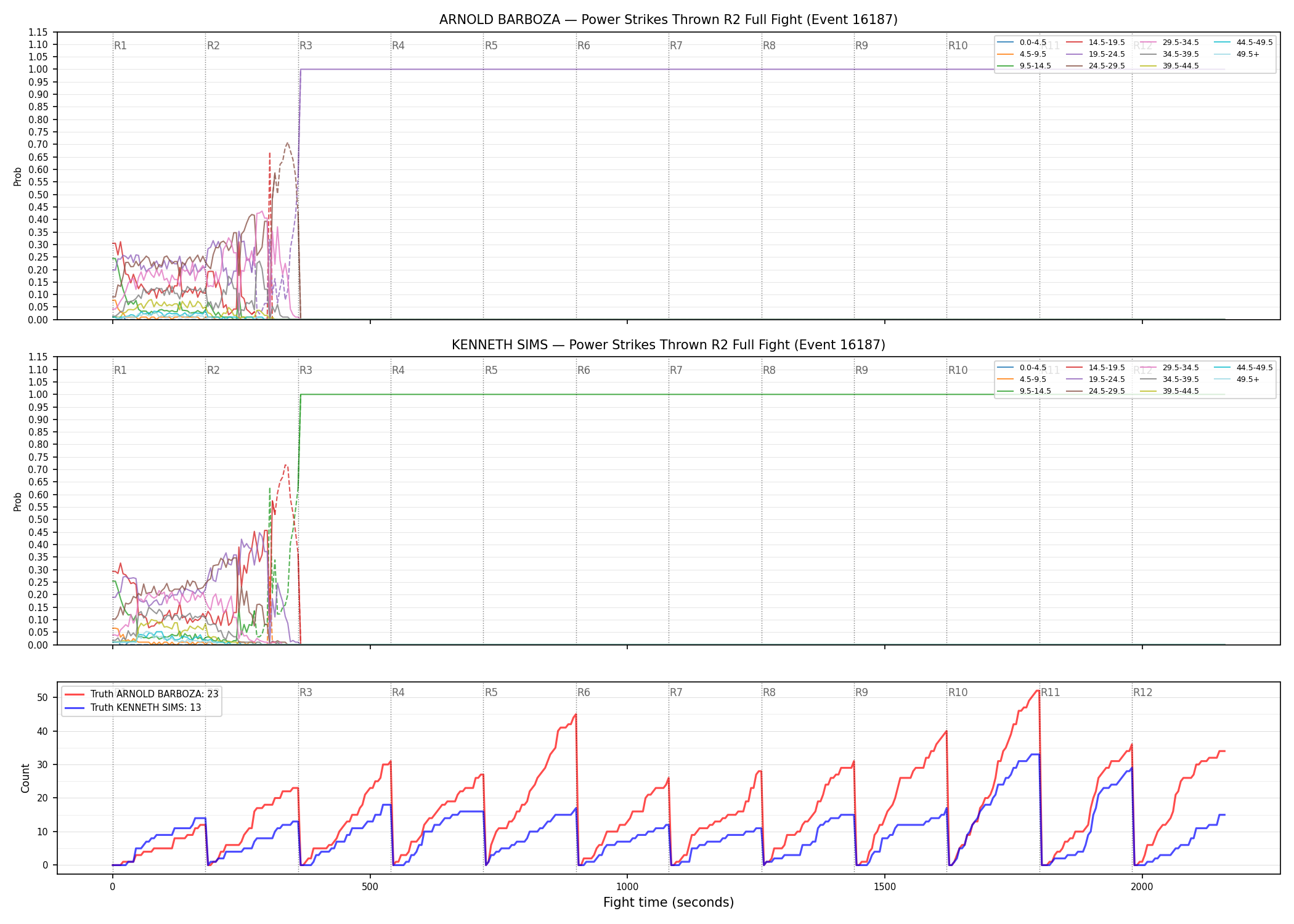Select '29.5-34.5' in the Sims chart legend
This screenshot has height=924, width=1294.
click(x=1181, y=368)
